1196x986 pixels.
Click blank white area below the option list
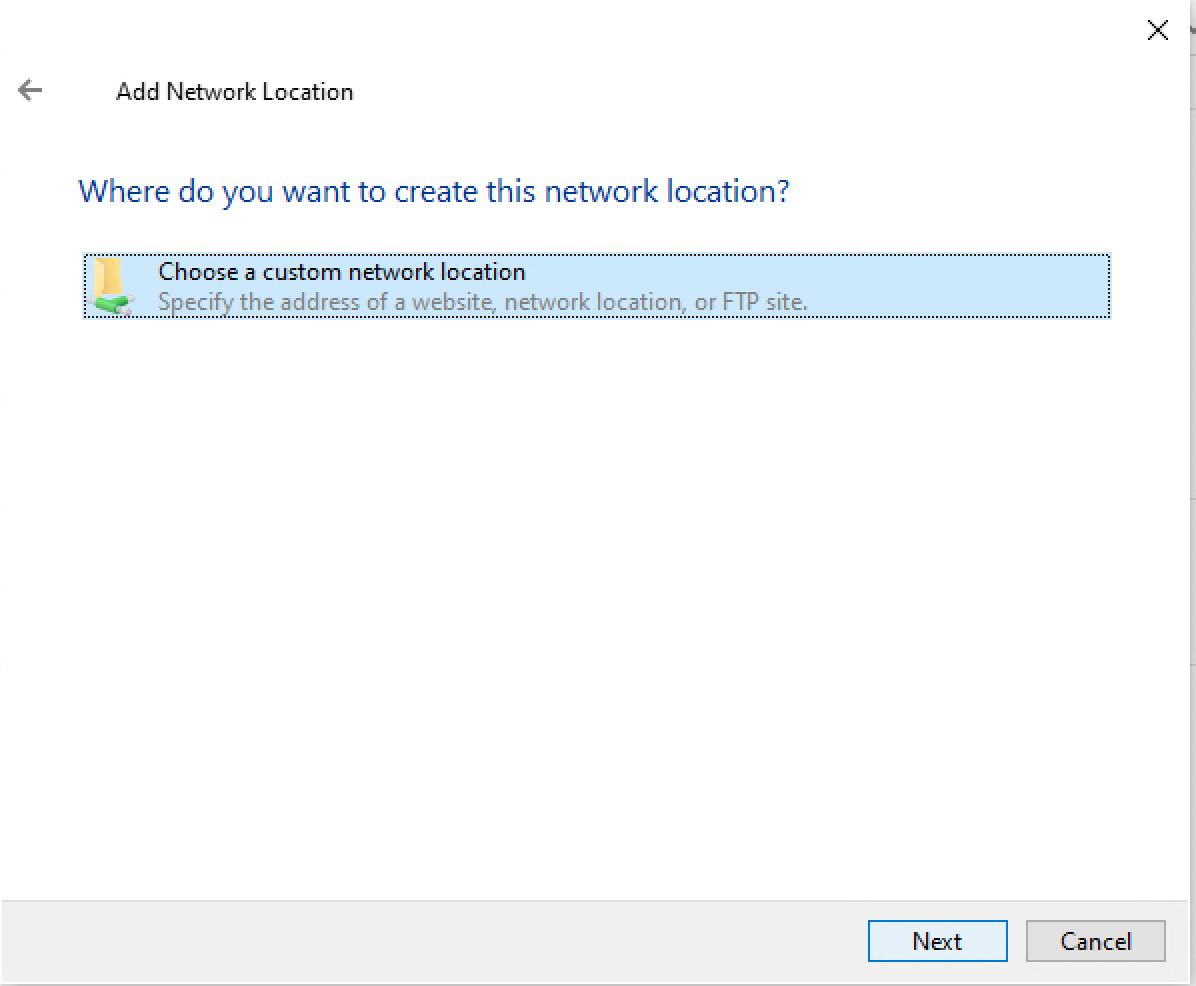[598, 600]
